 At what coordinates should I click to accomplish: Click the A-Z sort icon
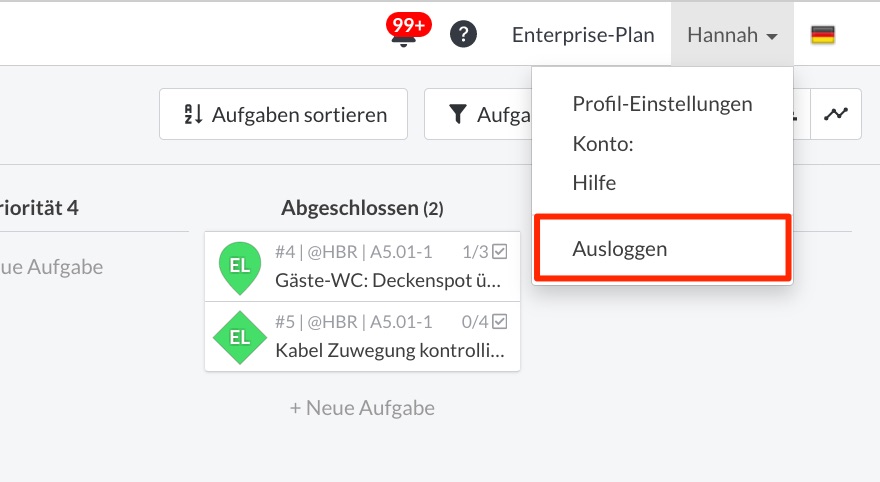pyautogui.click(x=193, y=114)
